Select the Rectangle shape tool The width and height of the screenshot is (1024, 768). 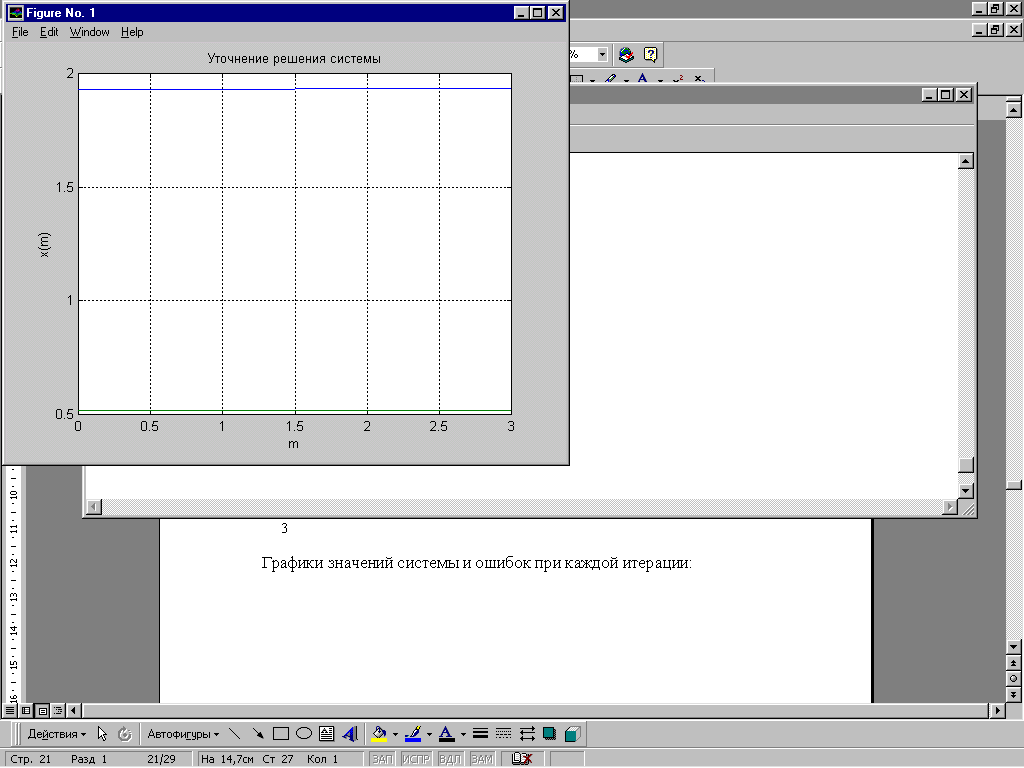pyautogui.click(x=281, y=734)
